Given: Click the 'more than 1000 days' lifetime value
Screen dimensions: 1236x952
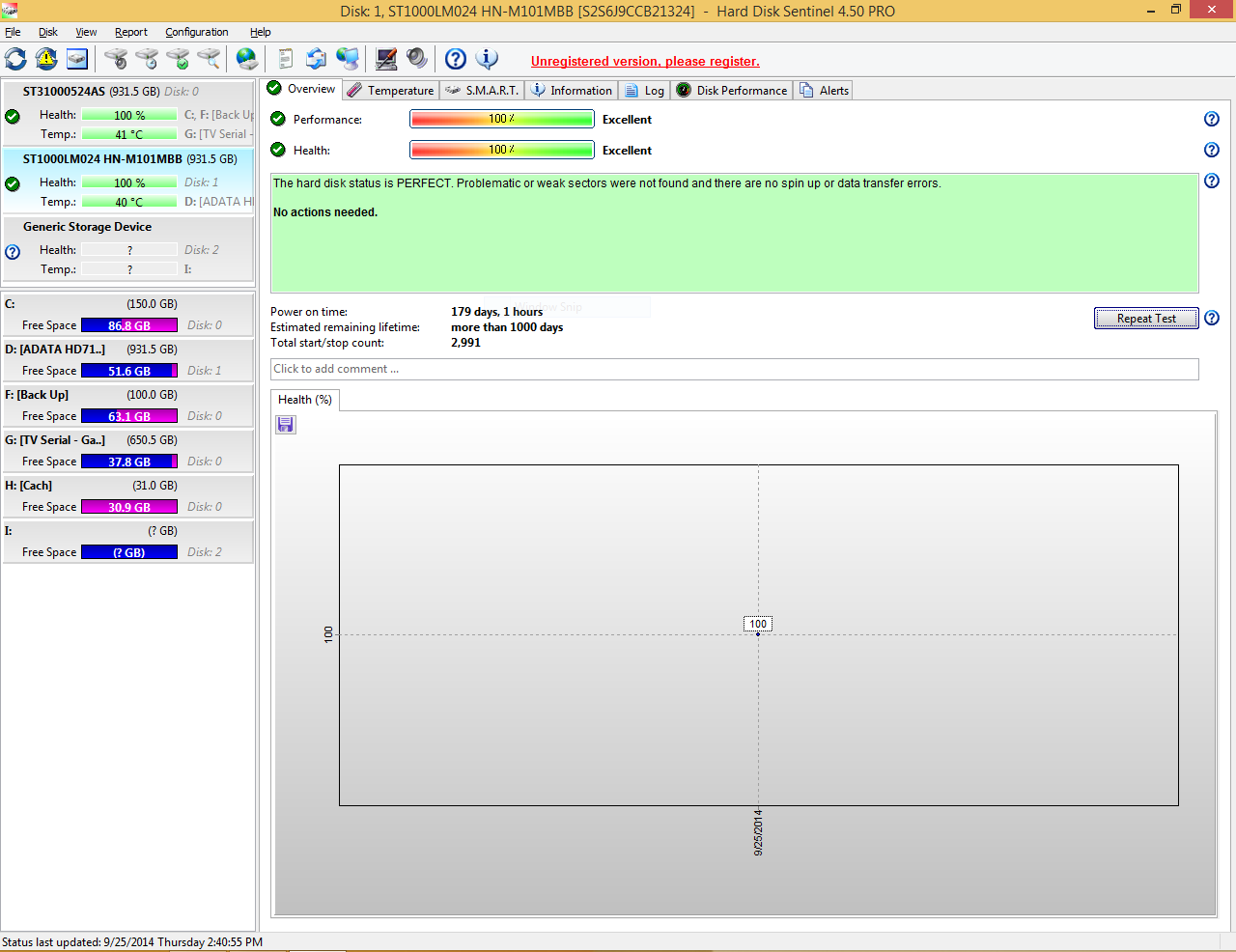Looking at the screenshot, I should (507, 327).
